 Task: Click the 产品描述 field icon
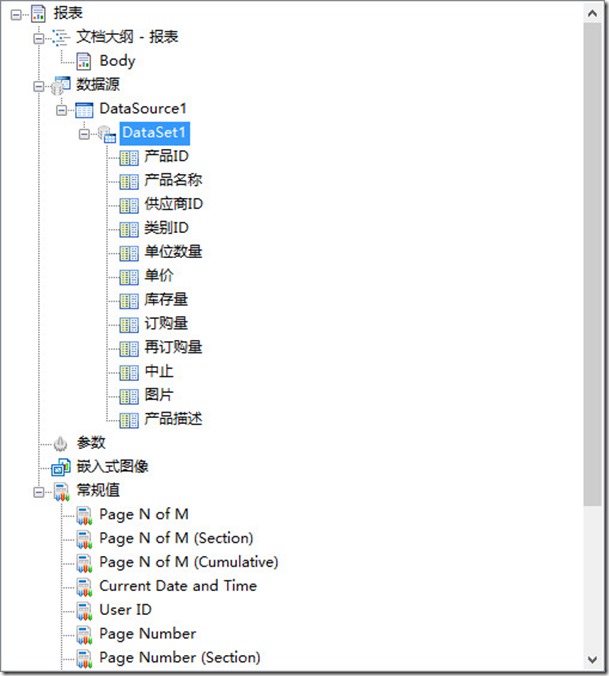[x=129, y=420]
